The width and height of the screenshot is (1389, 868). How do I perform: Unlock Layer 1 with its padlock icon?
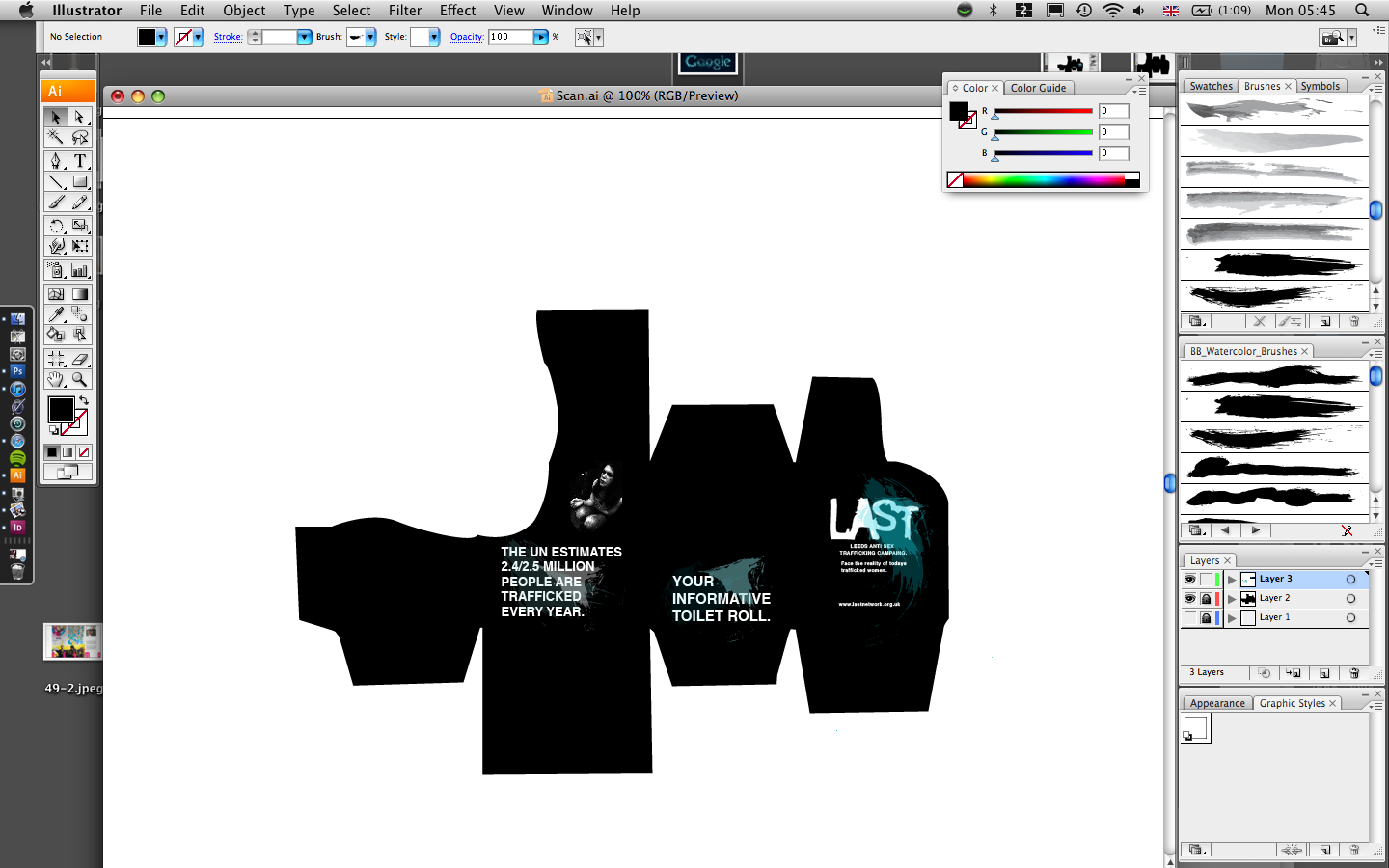1206,618
